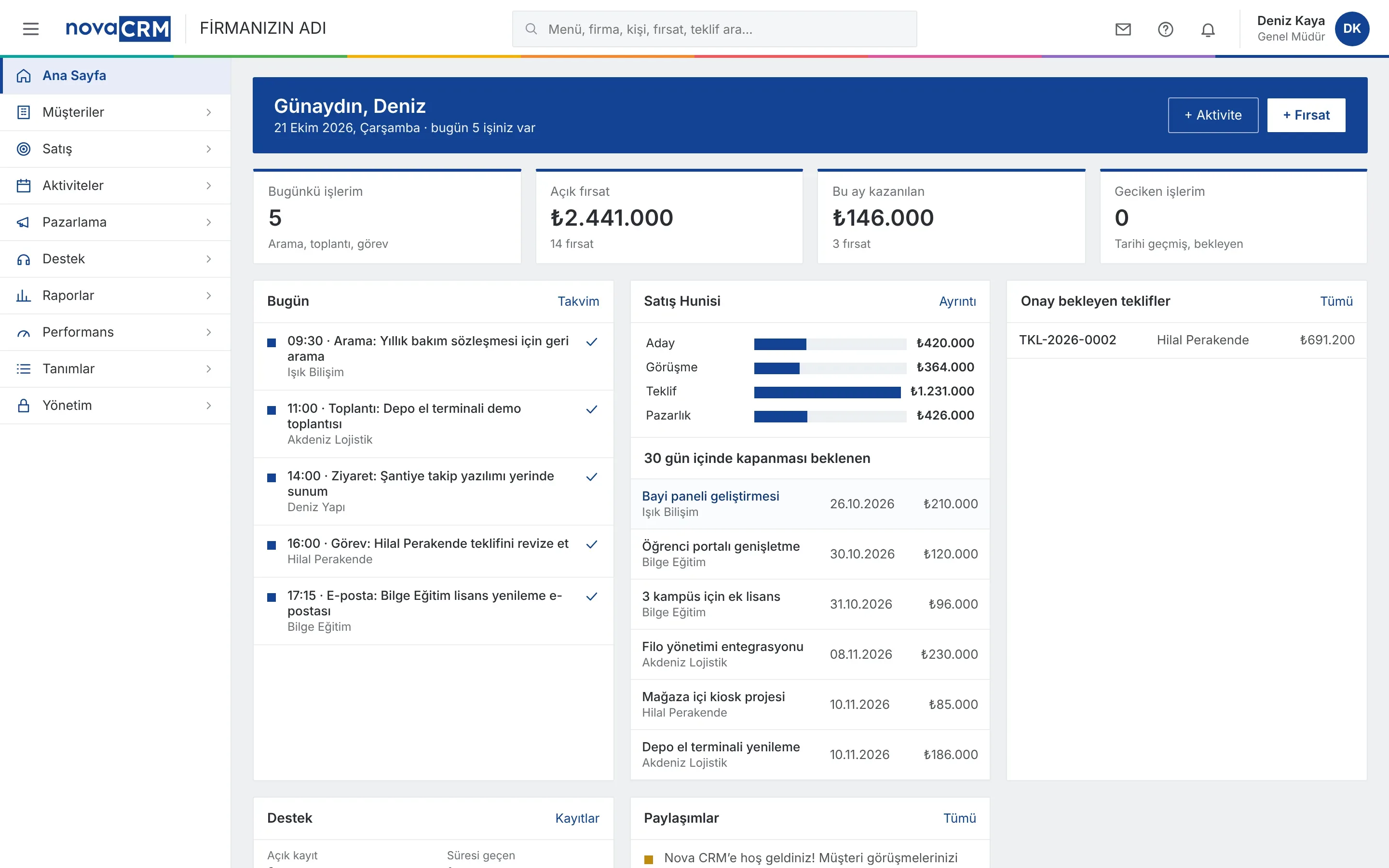Click the Yönetim lock icon
The image size is (1389, 868).
pos(24,405)
